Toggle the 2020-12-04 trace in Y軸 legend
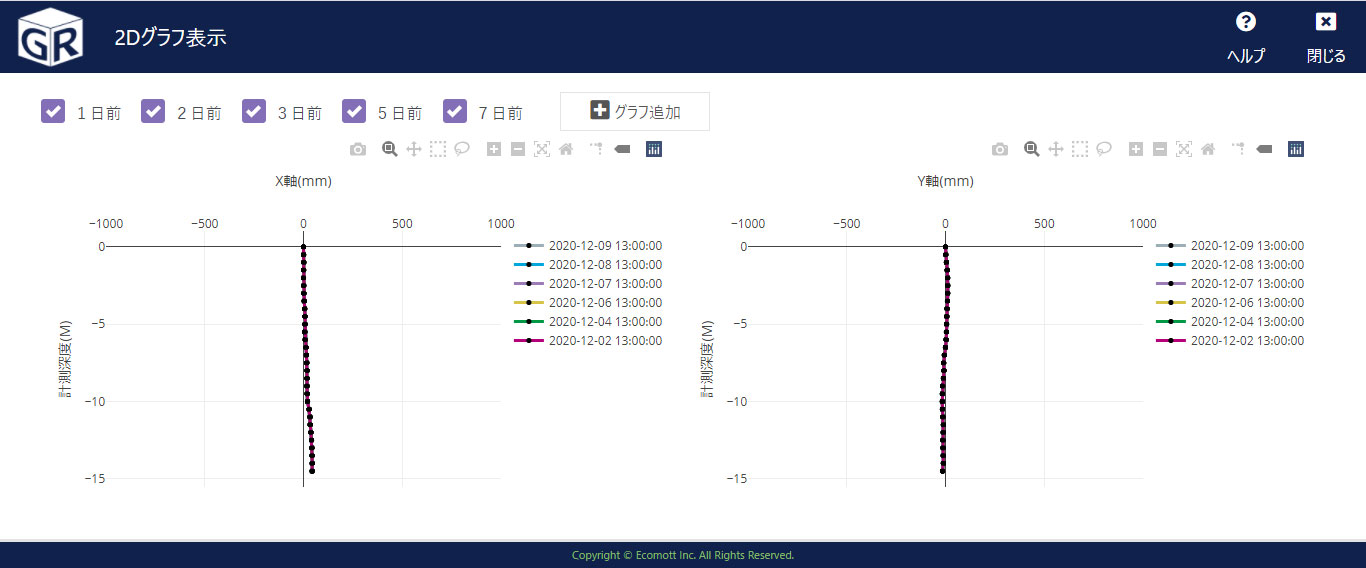The height and width of the screenshot is (568, 1366). pyautogui.click(x=1230, y=322)
